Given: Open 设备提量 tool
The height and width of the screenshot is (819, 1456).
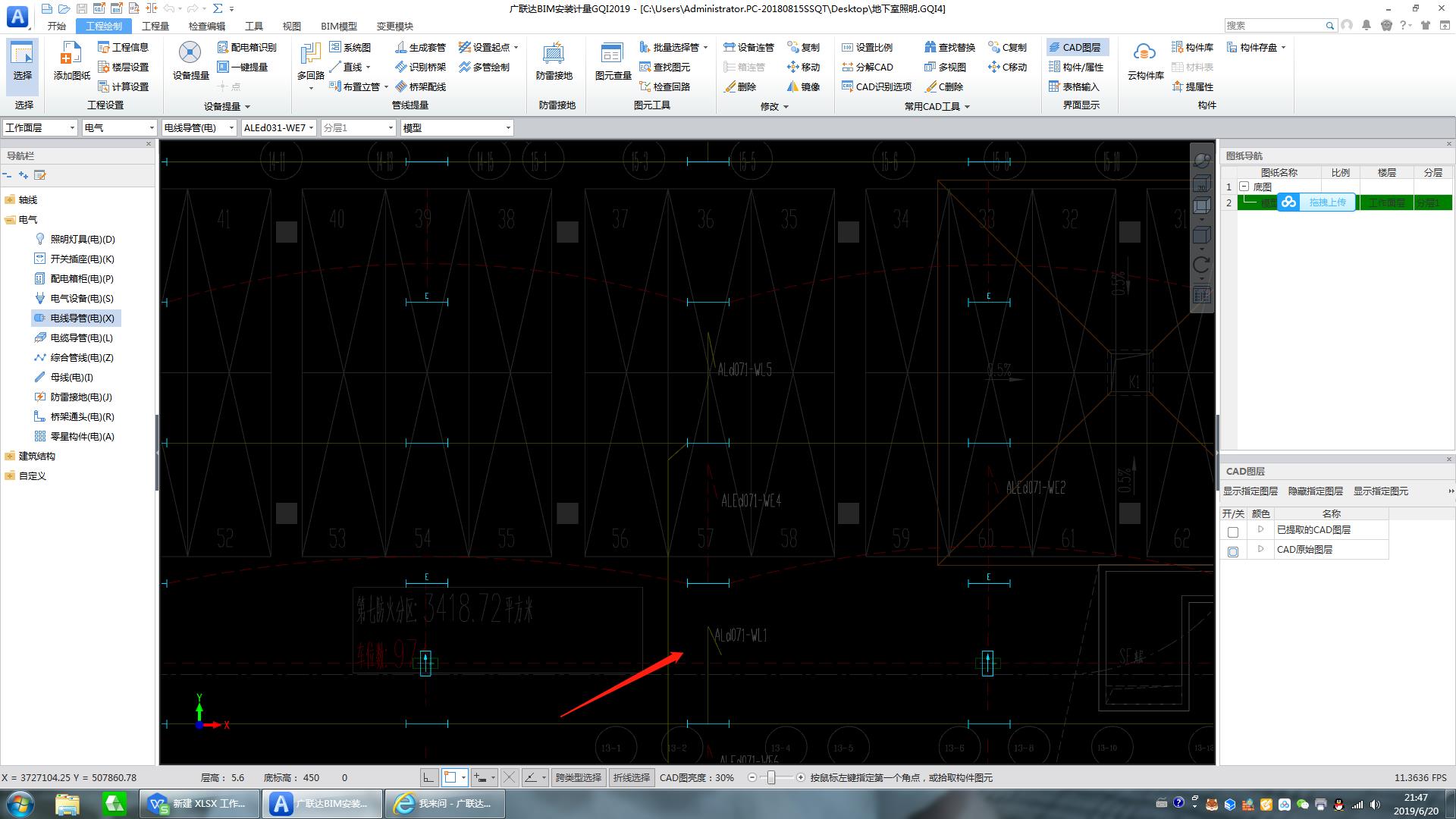Looking at the screenshot, I should 190,62.
